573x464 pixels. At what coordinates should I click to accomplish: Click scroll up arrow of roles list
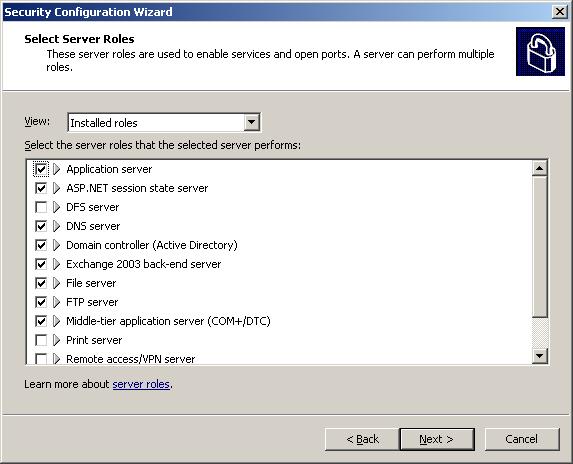539,168
